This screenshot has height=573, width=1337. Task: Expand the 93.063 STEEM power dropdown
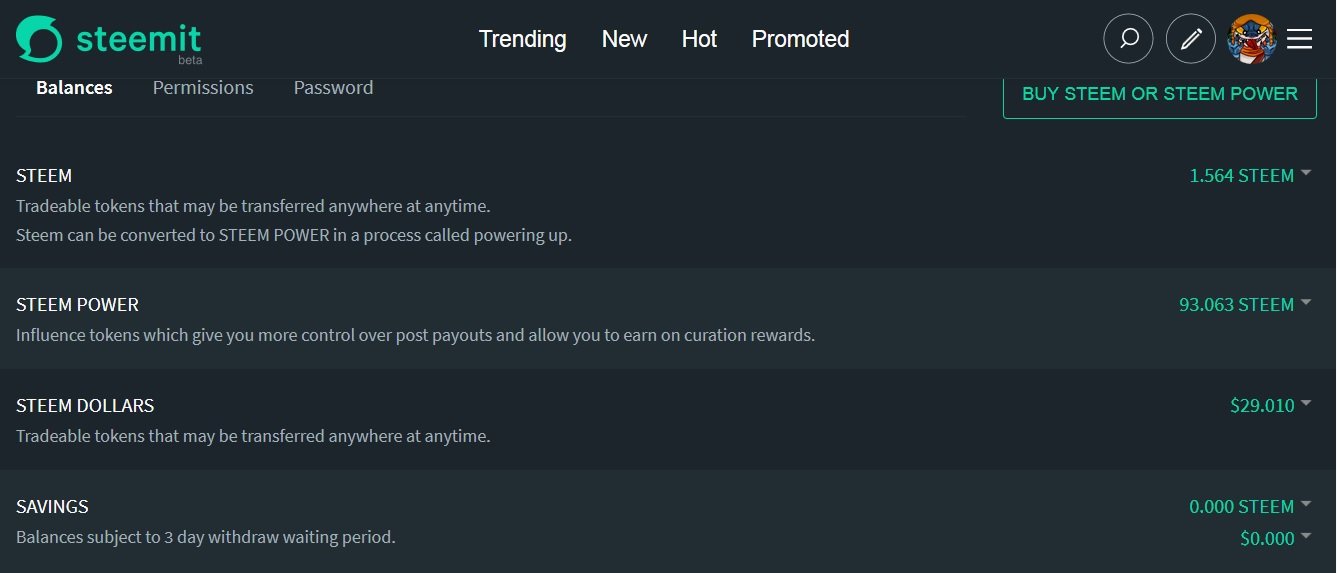click(1245, 304)
